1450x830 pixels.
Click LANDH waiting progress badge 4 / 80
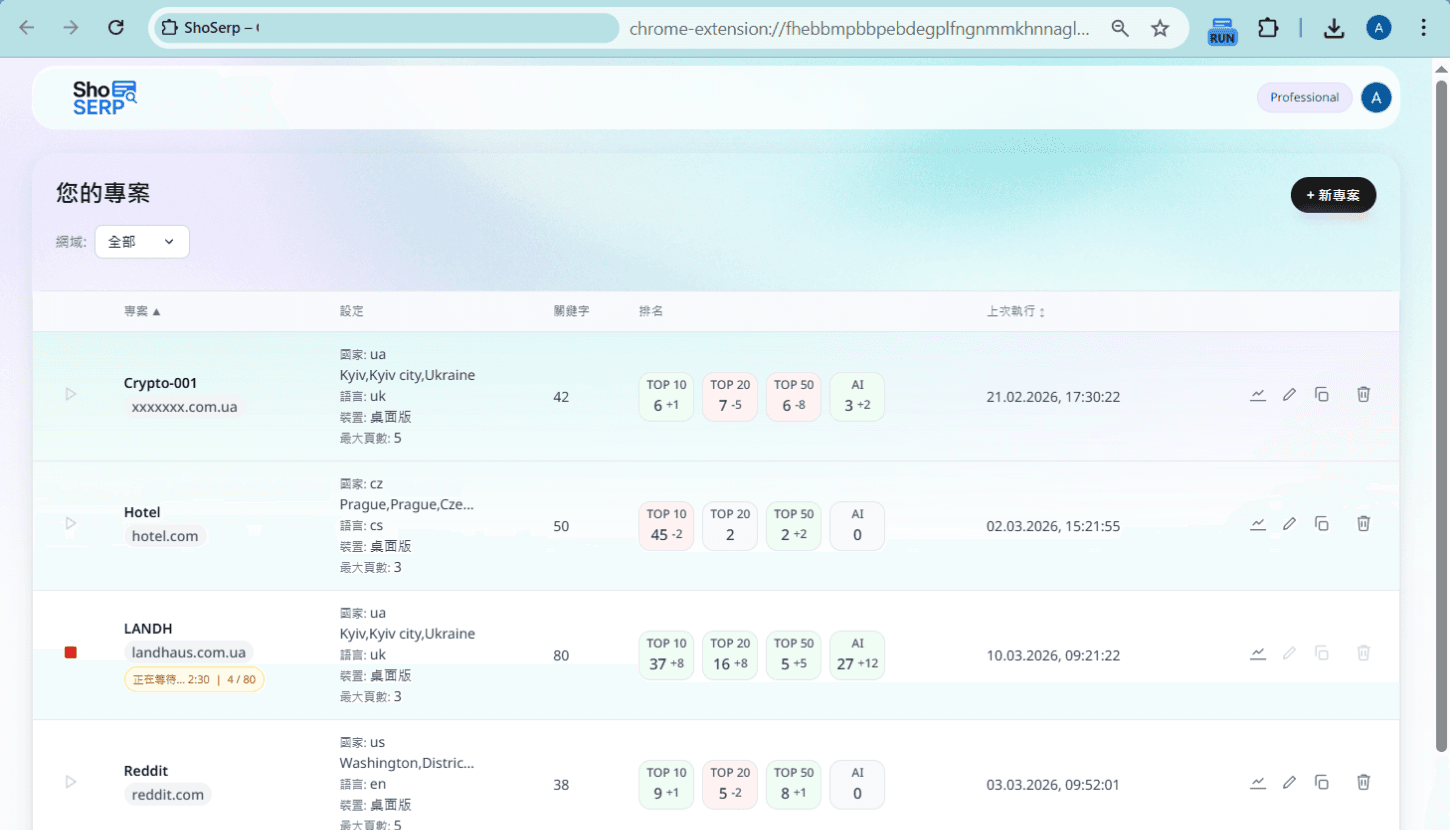(194, 680)
